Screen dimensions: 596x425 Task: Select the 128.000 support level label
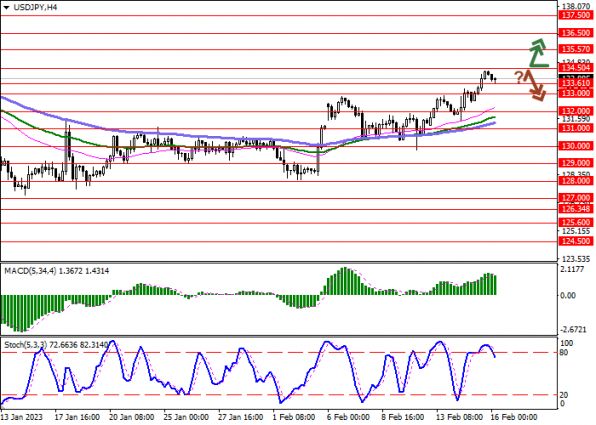coord(576,181)
